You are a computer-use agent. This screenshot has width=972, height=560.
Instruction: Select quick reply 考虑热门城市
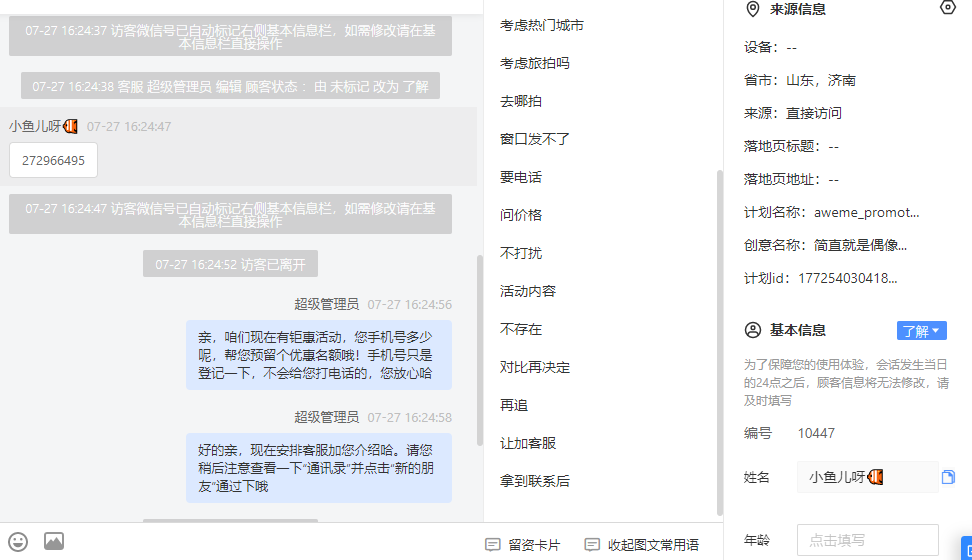tap(542, 25)
